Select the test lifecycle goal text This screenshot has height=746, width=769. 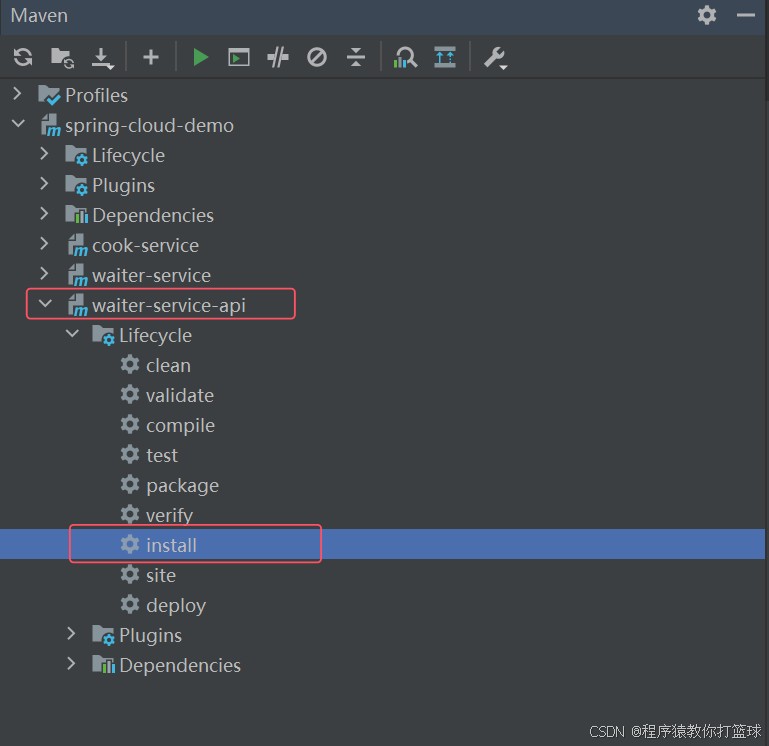(x=162, y=456)
